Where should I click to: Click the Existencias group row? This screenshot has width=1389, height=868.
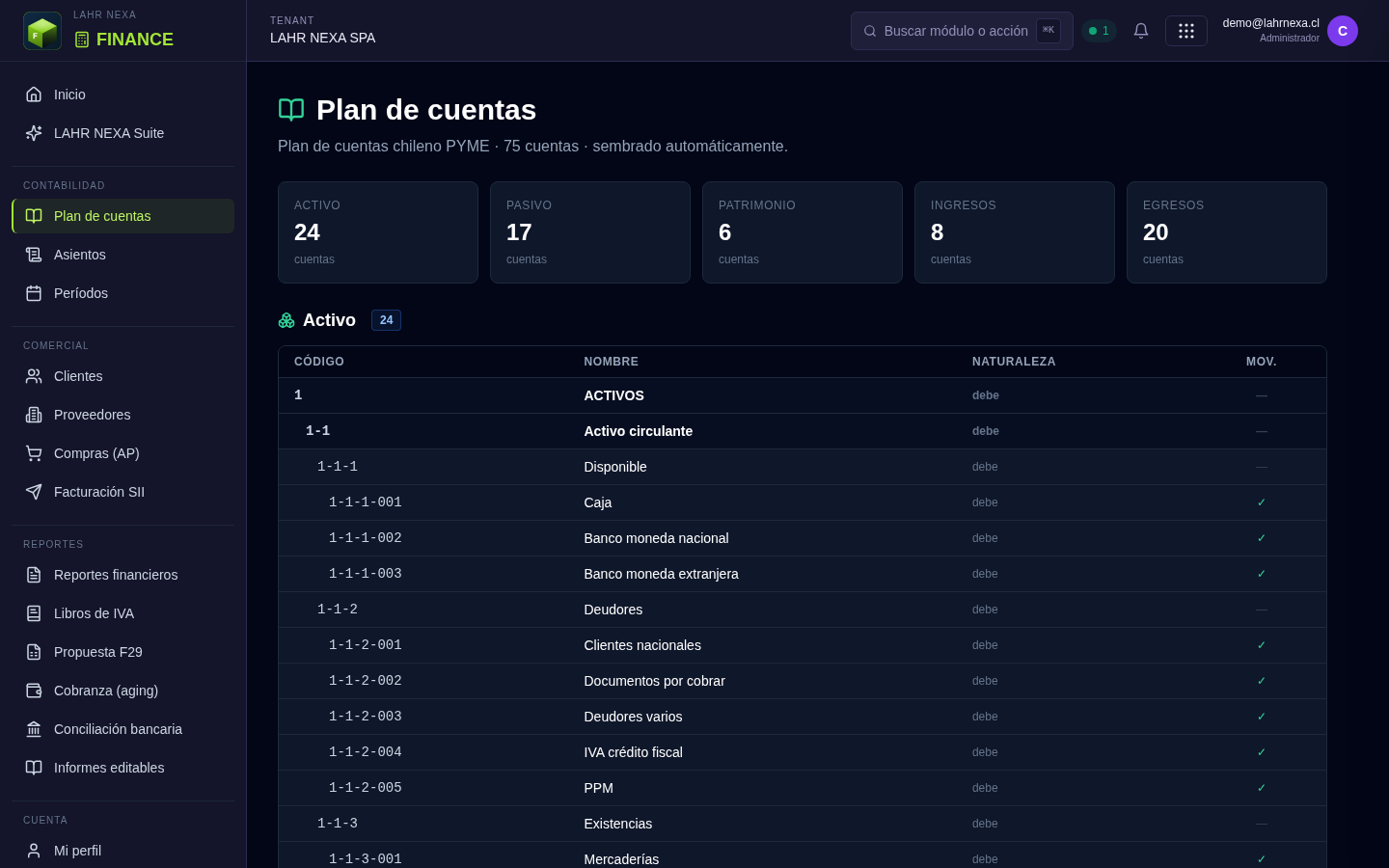click(x=803, y=824)
